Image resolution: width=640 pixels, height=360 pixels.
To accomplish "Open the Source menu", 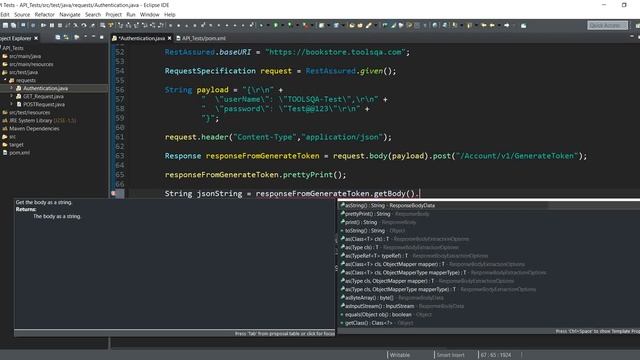I will pos(22,14).
